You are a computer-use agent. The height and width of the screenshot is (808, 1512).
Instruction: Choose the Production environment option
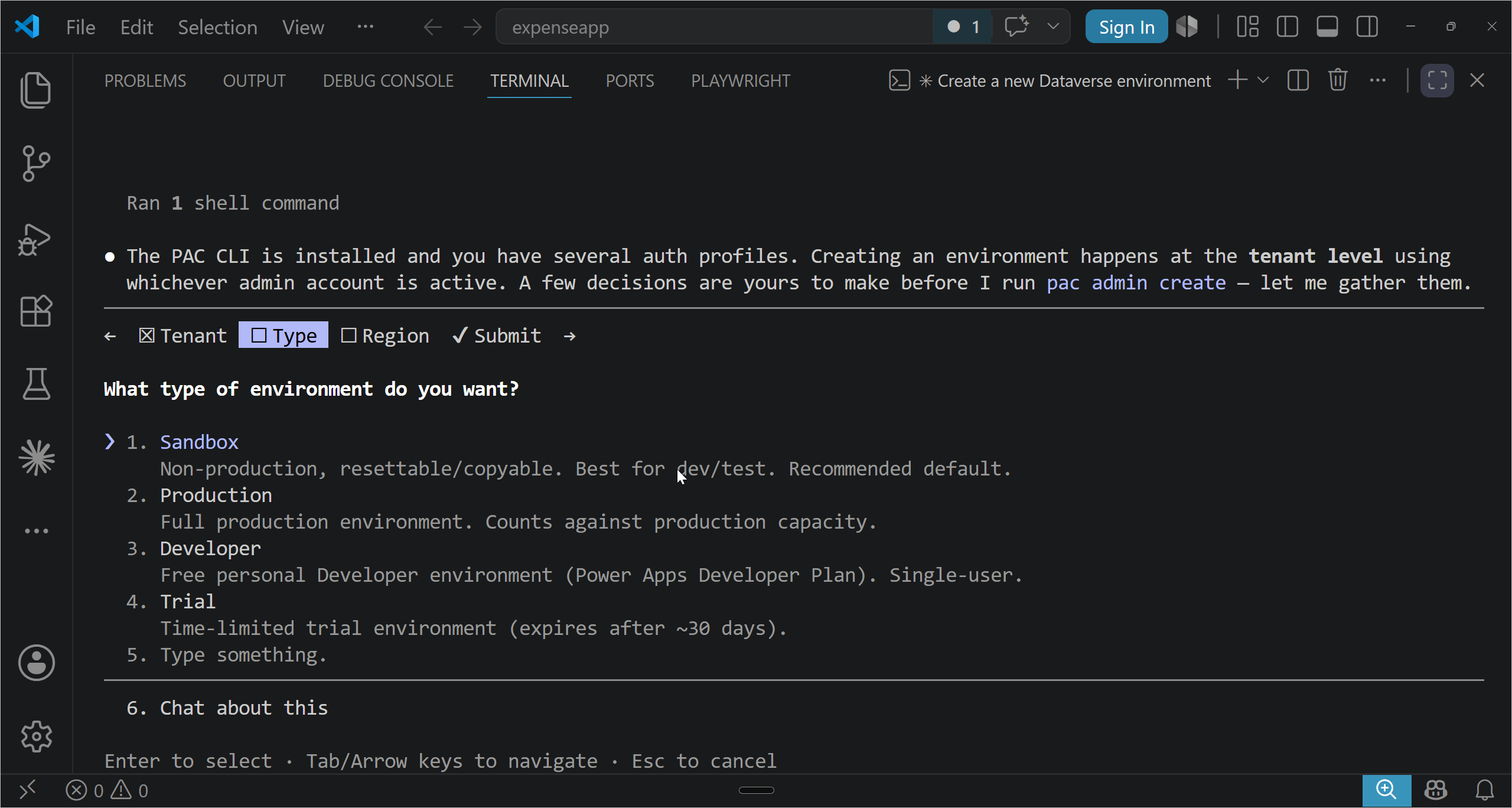216,495
